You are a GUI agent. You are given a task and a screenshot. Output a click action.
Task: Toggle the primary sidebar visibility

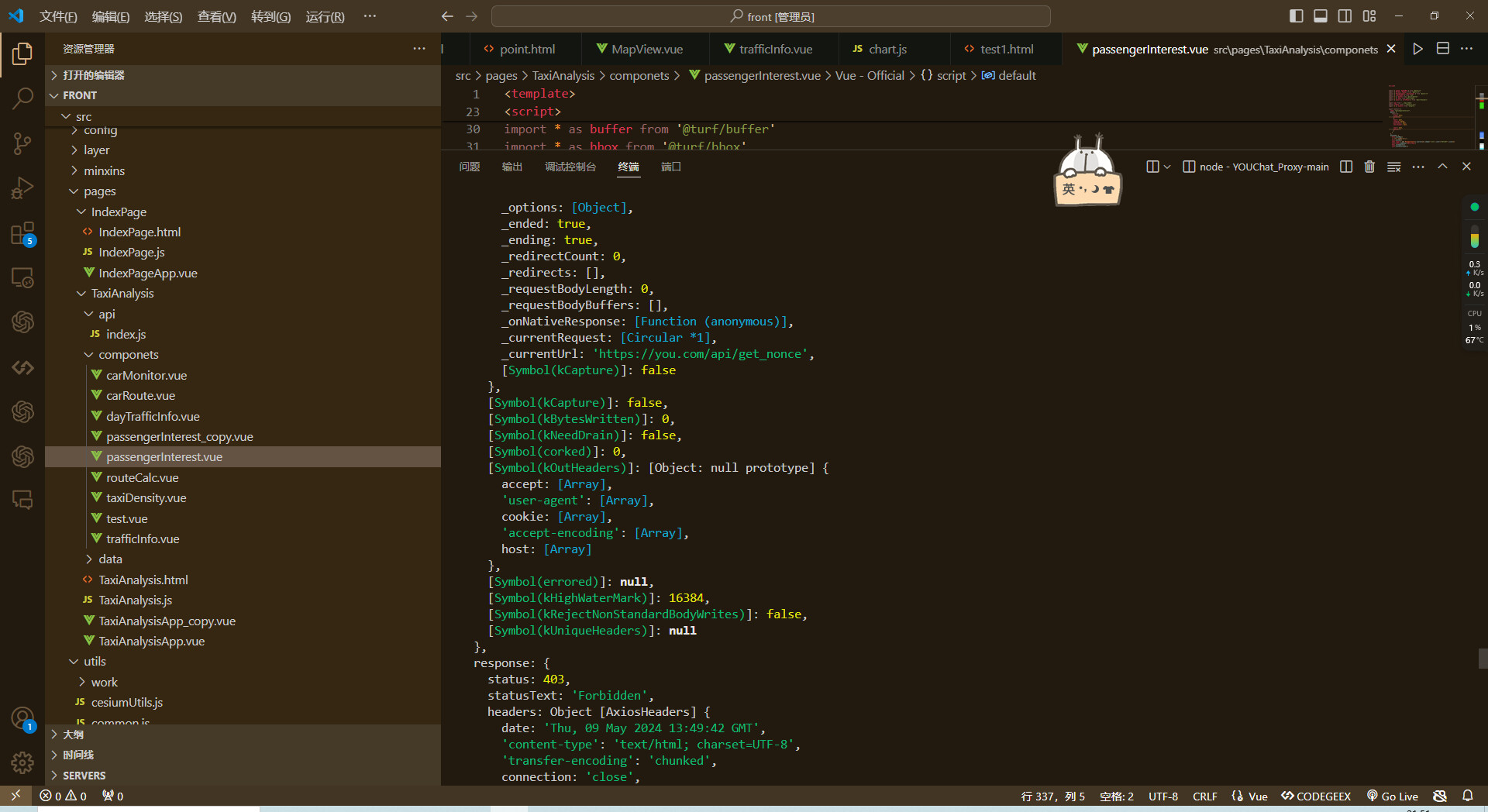[x=1296, y=16]
